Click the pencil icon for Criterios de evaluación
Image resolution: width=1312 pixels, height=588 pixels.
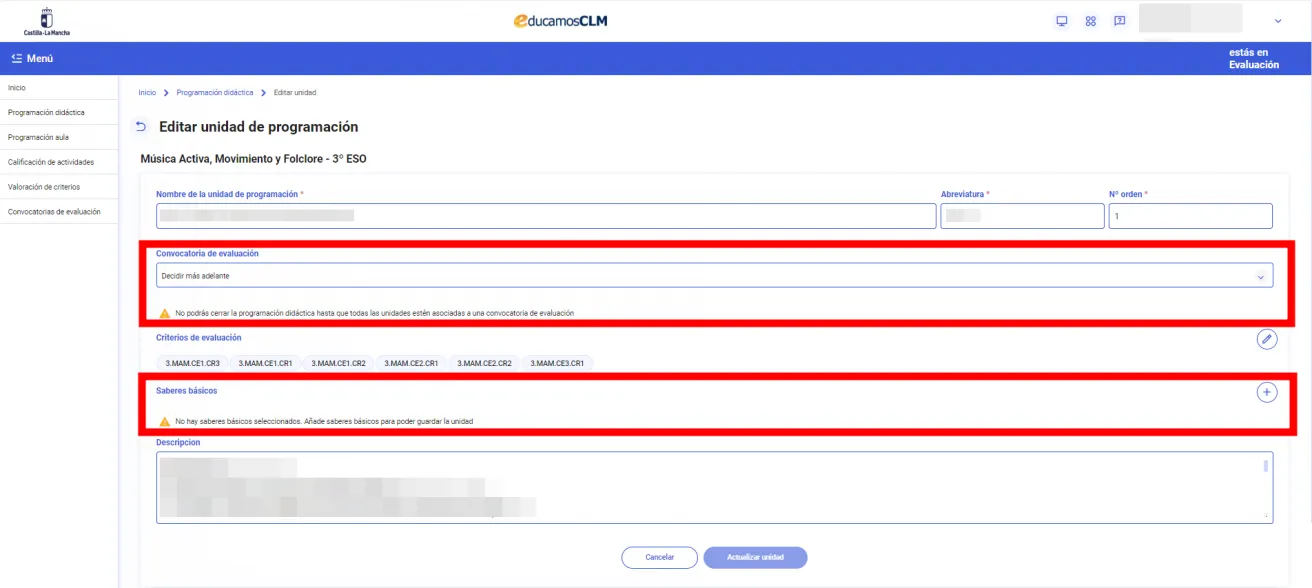click(1266, 339)
